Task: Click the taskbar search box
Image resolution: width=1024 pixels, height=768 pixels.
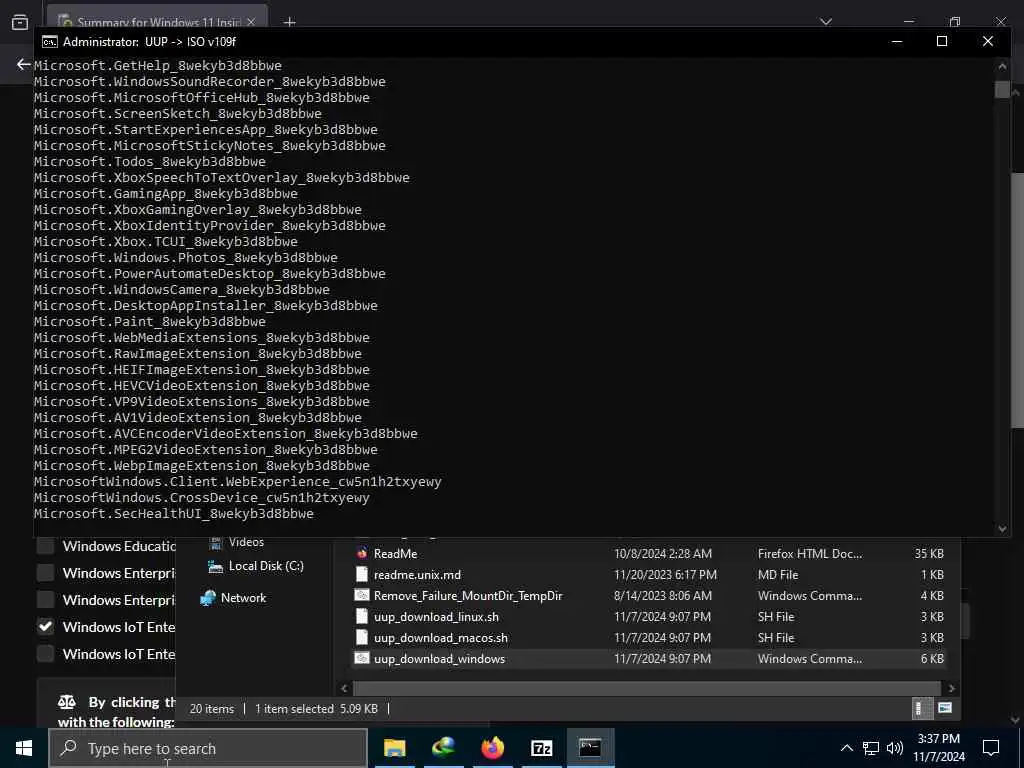Action: (x=208, y=748)
